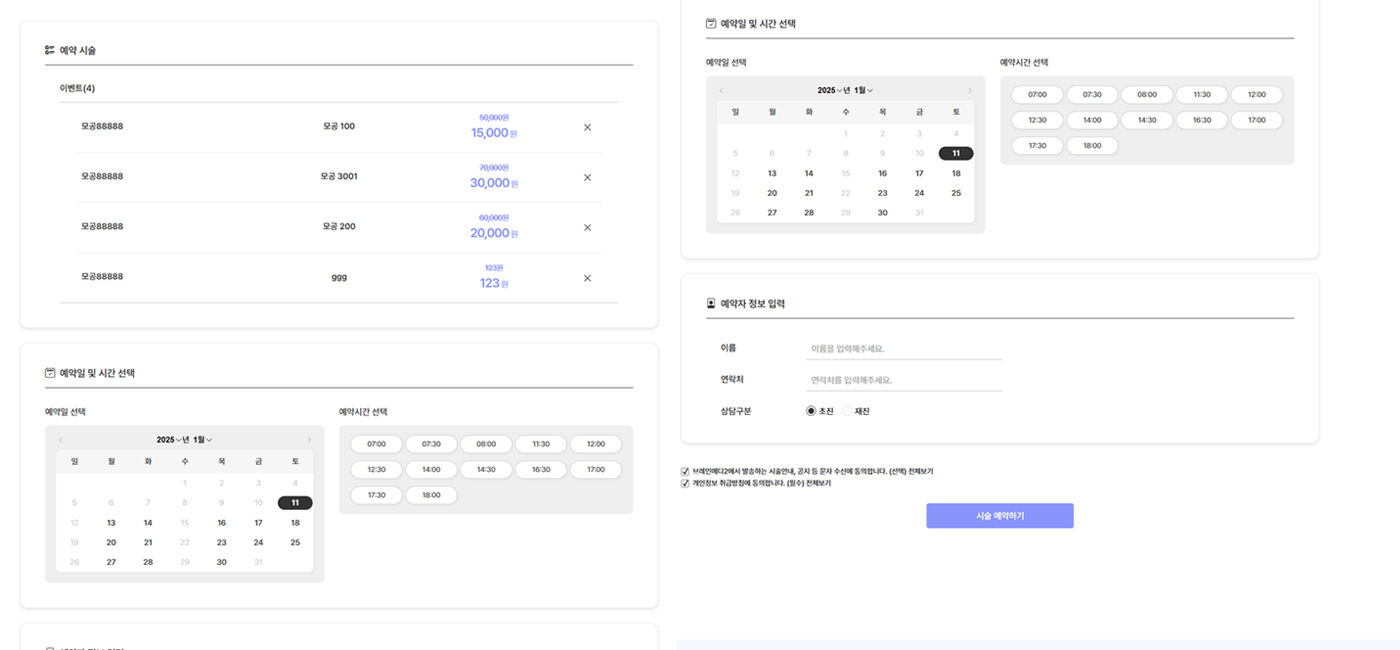Remove the 모공 3001 event row
1400x650 pixels.
(587, 177)
